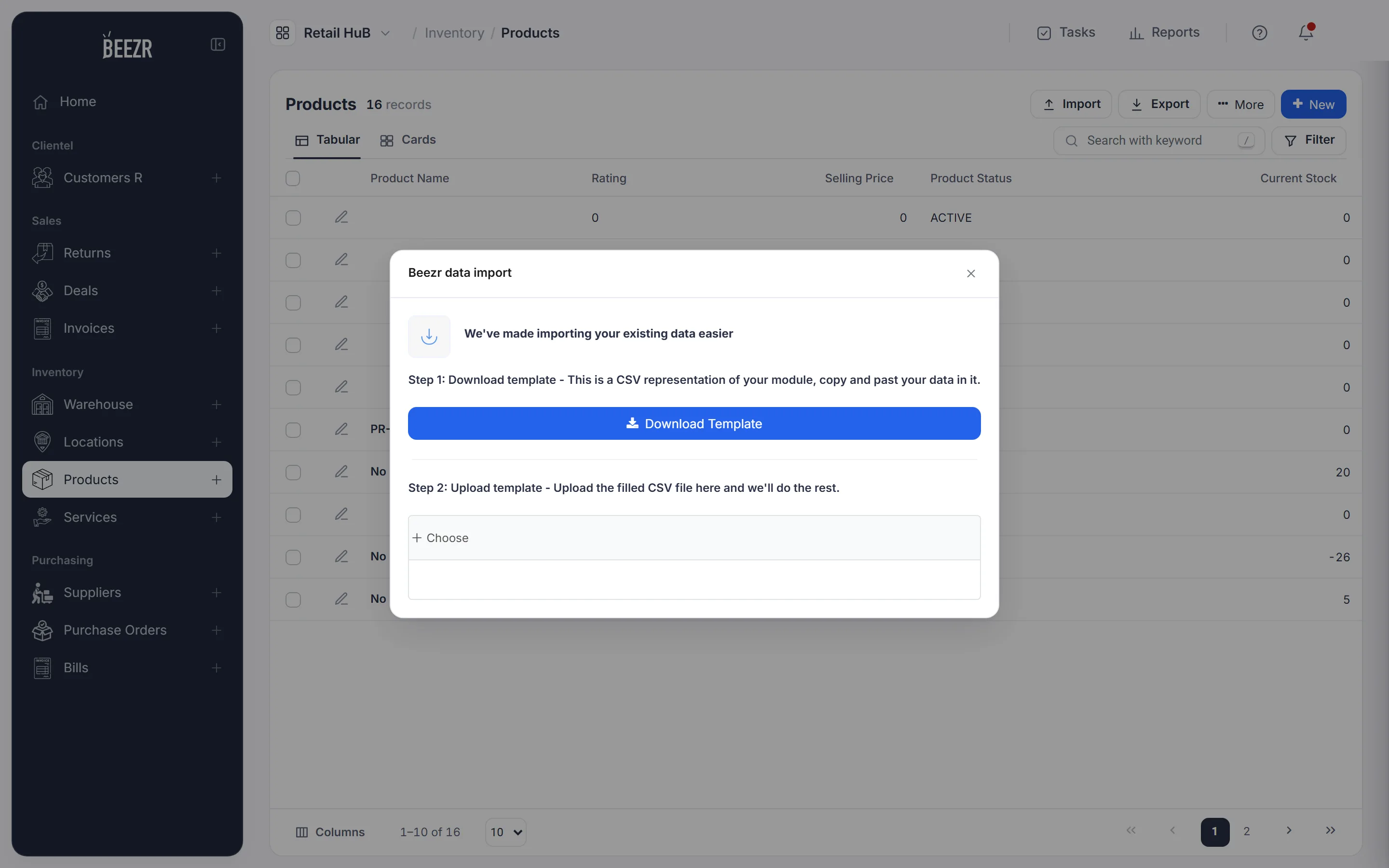Open the rows-per-page dropdown showing 10
The image size is (1389, 868).
pyautogui.click(x=505, y=832)
